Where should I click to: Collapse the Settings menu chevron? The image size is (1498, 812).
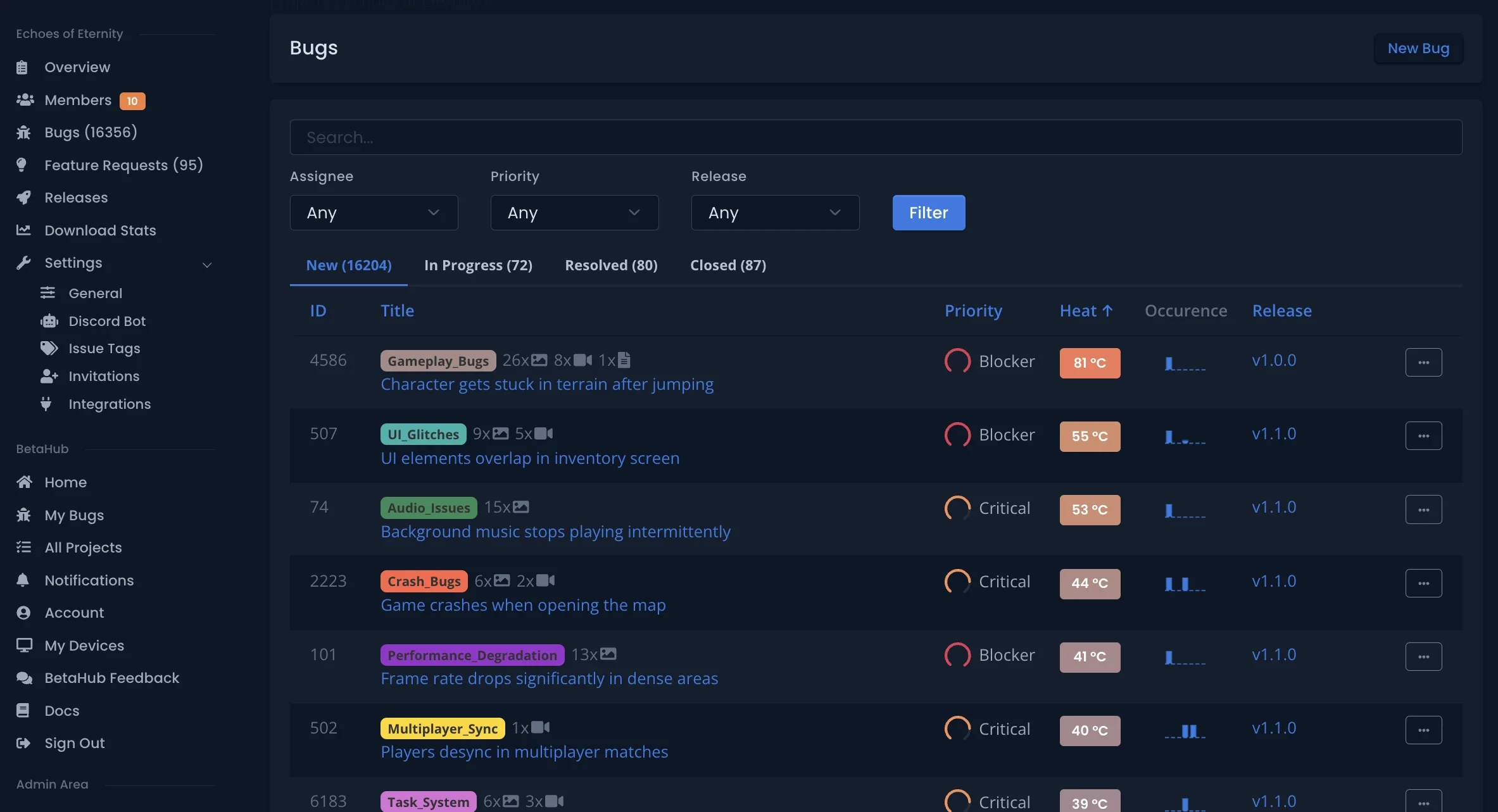coord(207,265)
